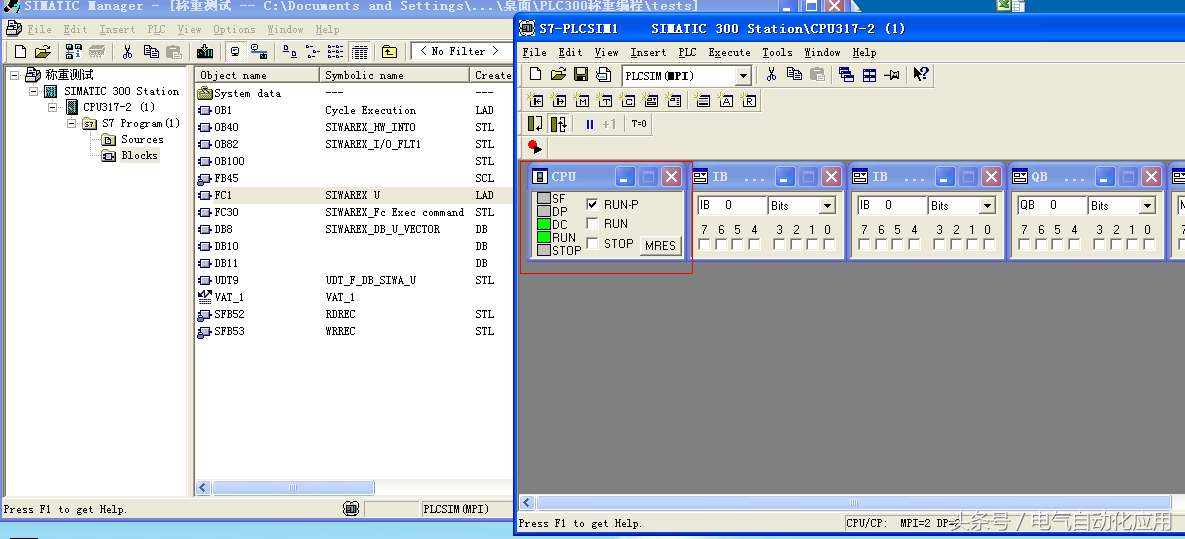The image size is (1185, 539).
Task: Click Cascade Windows icon in PLCSIM
Action: click(x=846, y=74)
